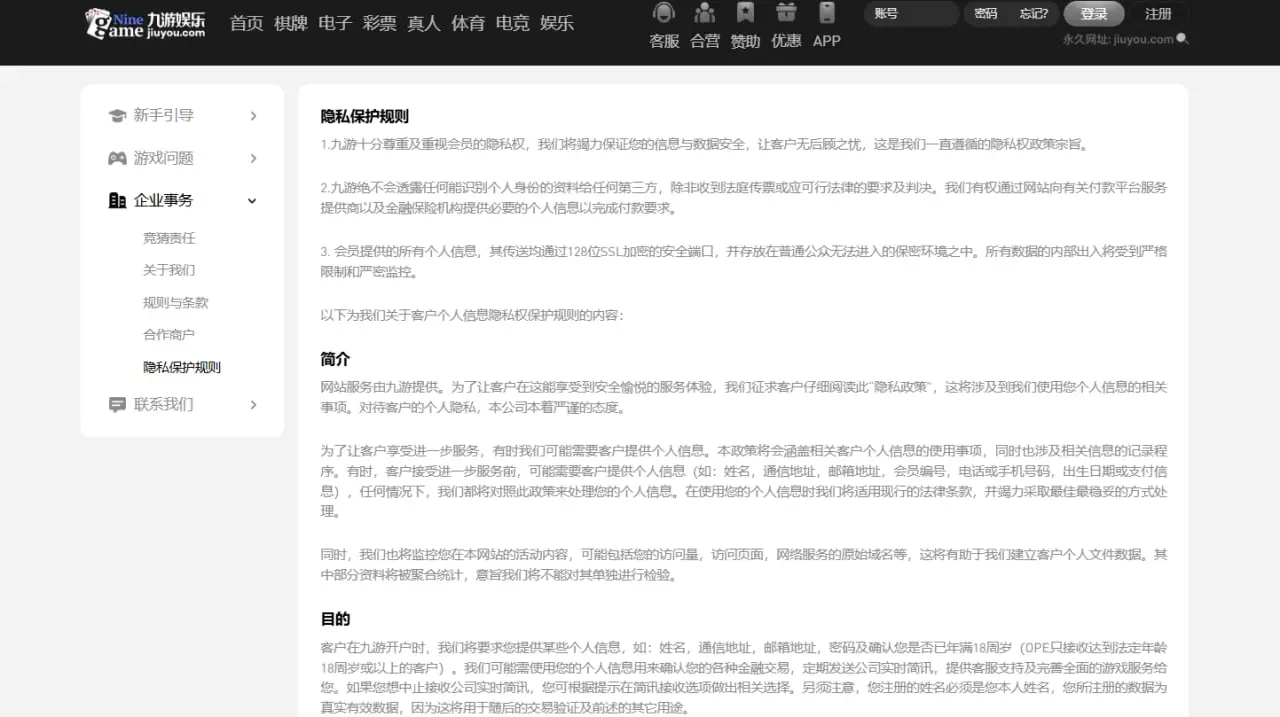Open the 合作商户 sidebar link
Viewport: 1280px width, 717px height.
(169, 334)
